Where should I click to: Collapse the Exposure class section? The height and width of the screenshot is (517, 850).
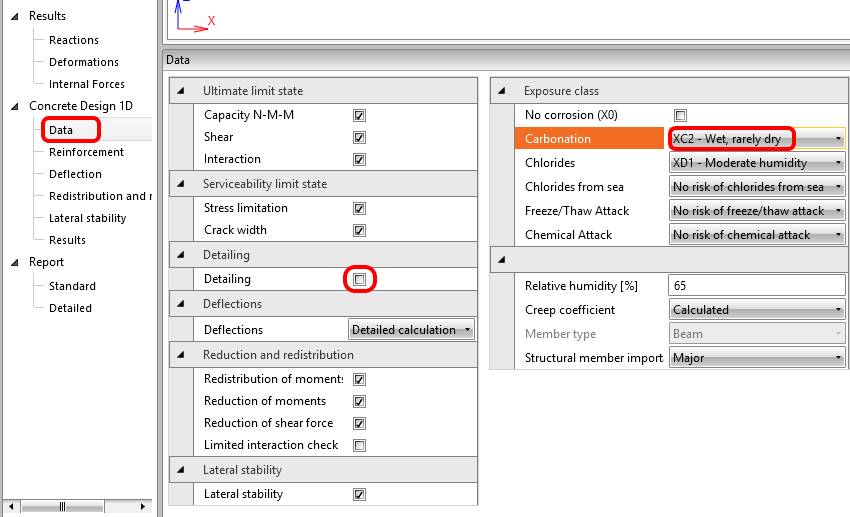(x=502, y=91)
